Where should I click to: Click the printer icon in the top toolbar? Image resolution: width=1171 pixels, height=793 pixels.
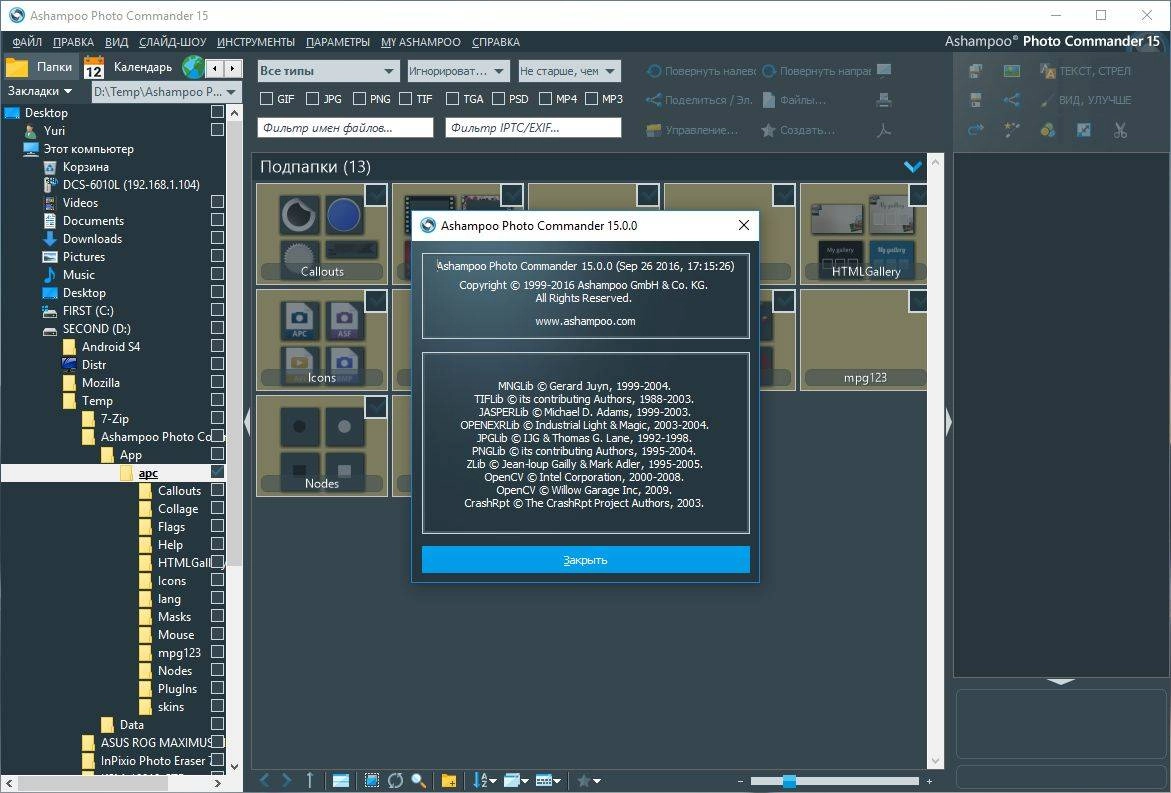pyautogui.click(x=884, y=99)
